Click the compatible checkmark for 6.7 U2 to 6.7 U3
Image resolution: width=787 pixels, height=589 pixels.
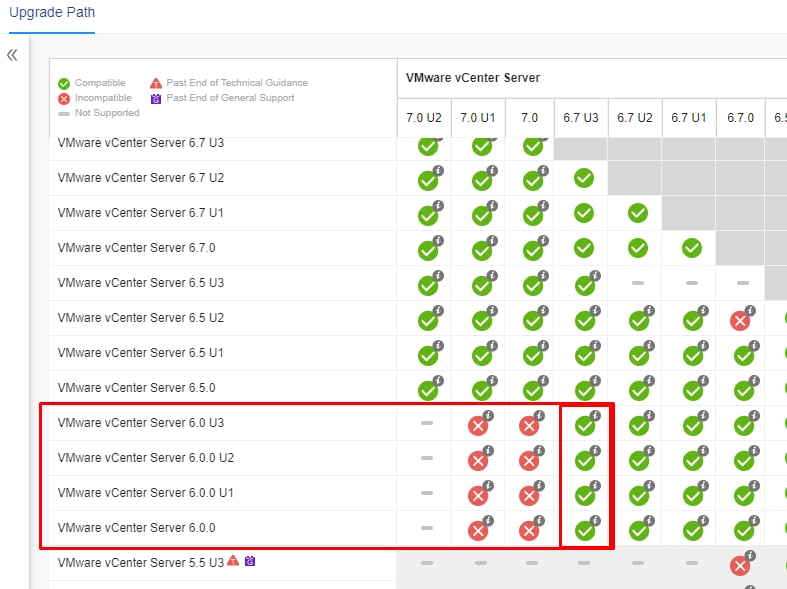[584, 178]
